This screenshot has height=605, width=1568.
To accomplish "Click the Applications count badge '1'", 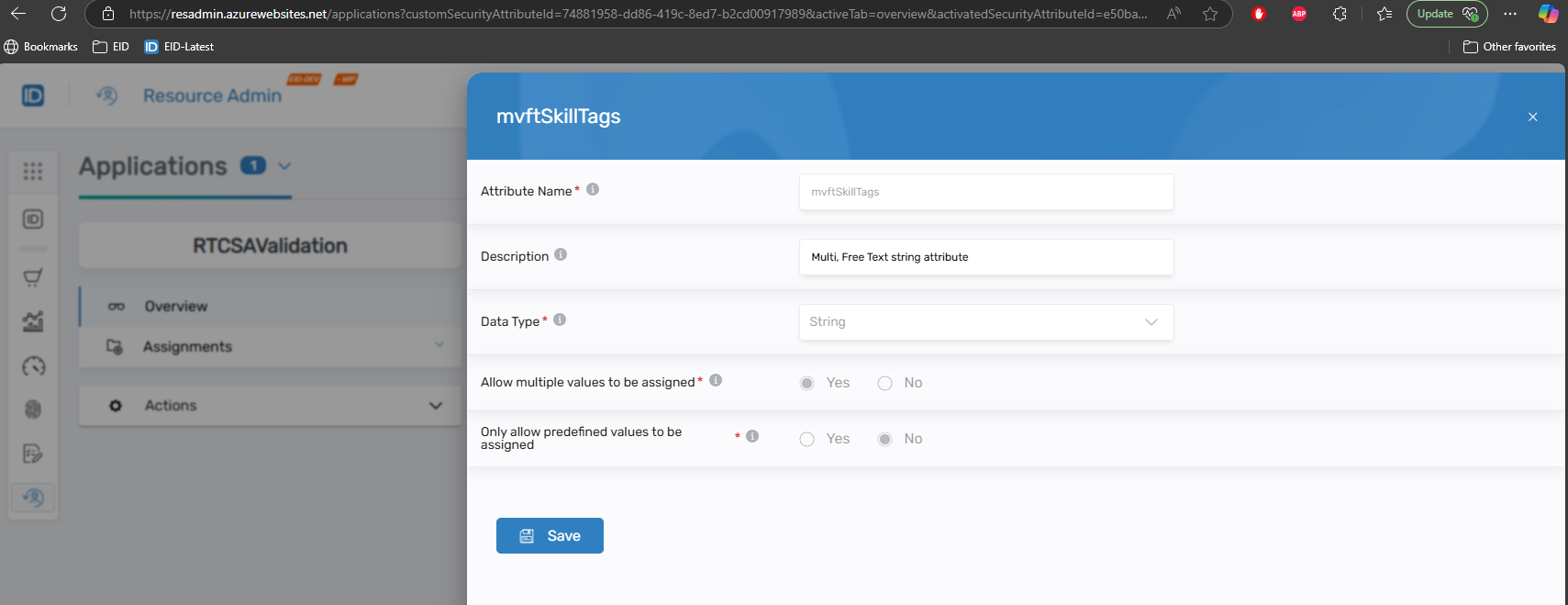I will [x=253, y=166].
